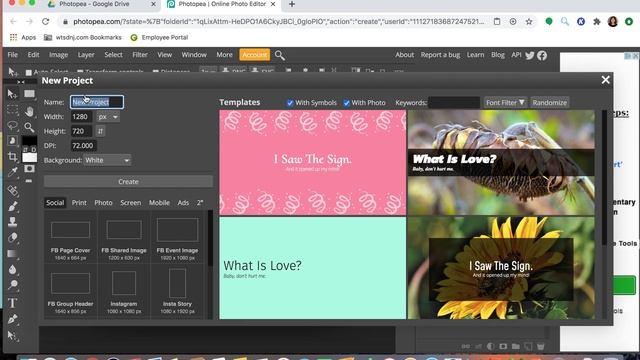Click the orange Account button

[x=255, y=55]
